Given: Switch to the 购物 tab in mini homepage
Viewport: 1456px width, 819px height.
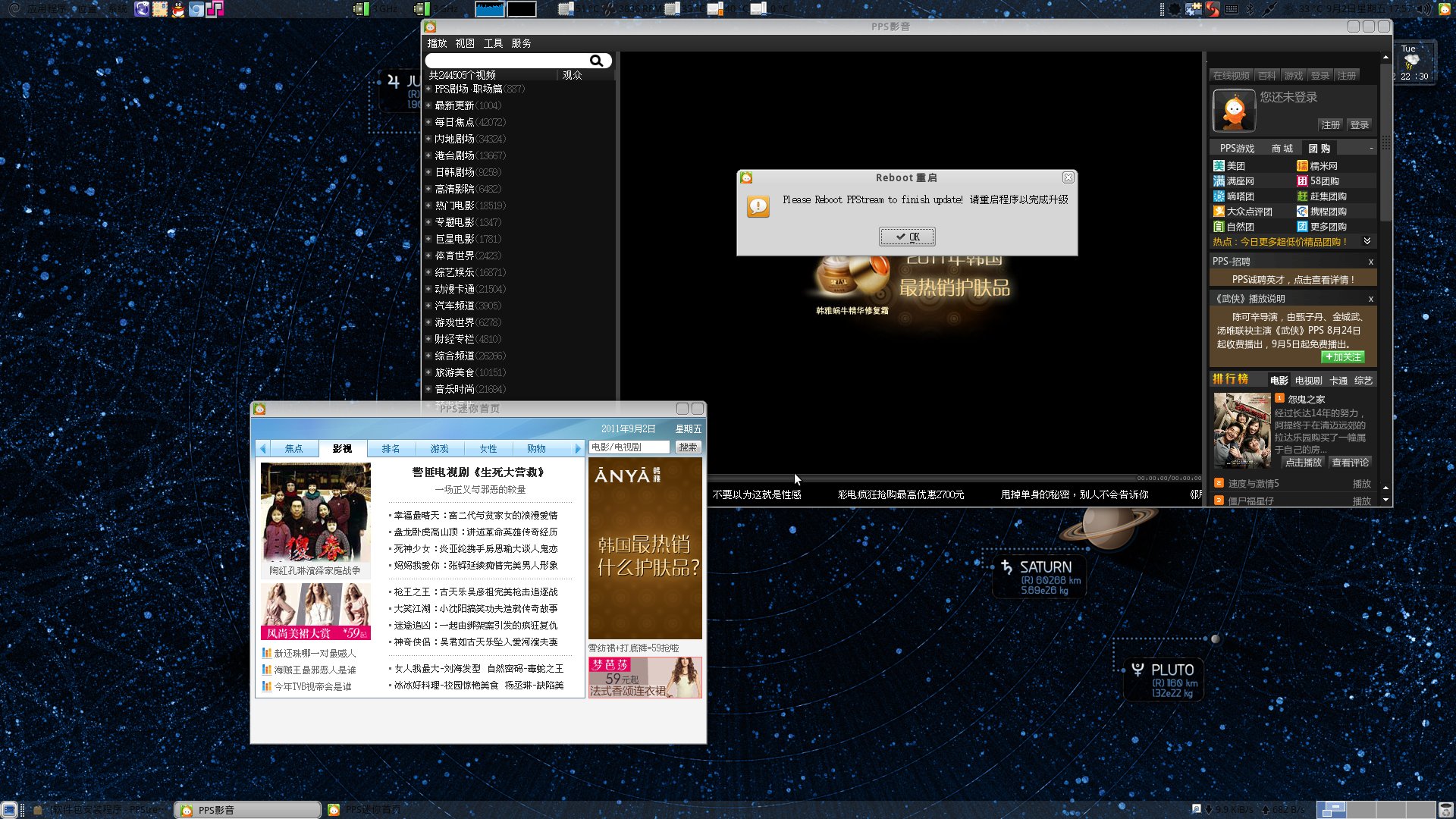Looking at the screenshot, I should point(536,449).
